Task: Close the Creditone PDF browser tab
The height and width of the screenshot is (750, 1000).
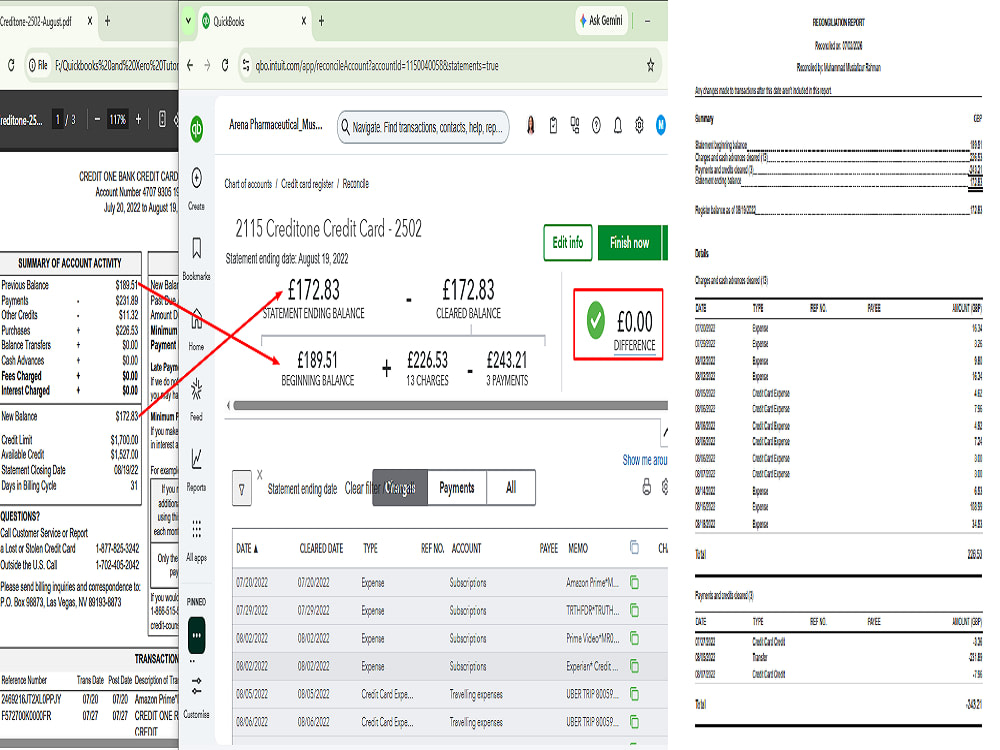Action: (89, 21)
